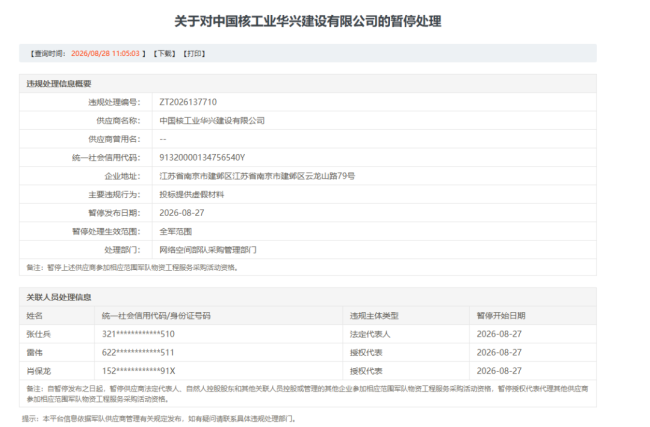Click the 姓名 column header

point(34,316)
